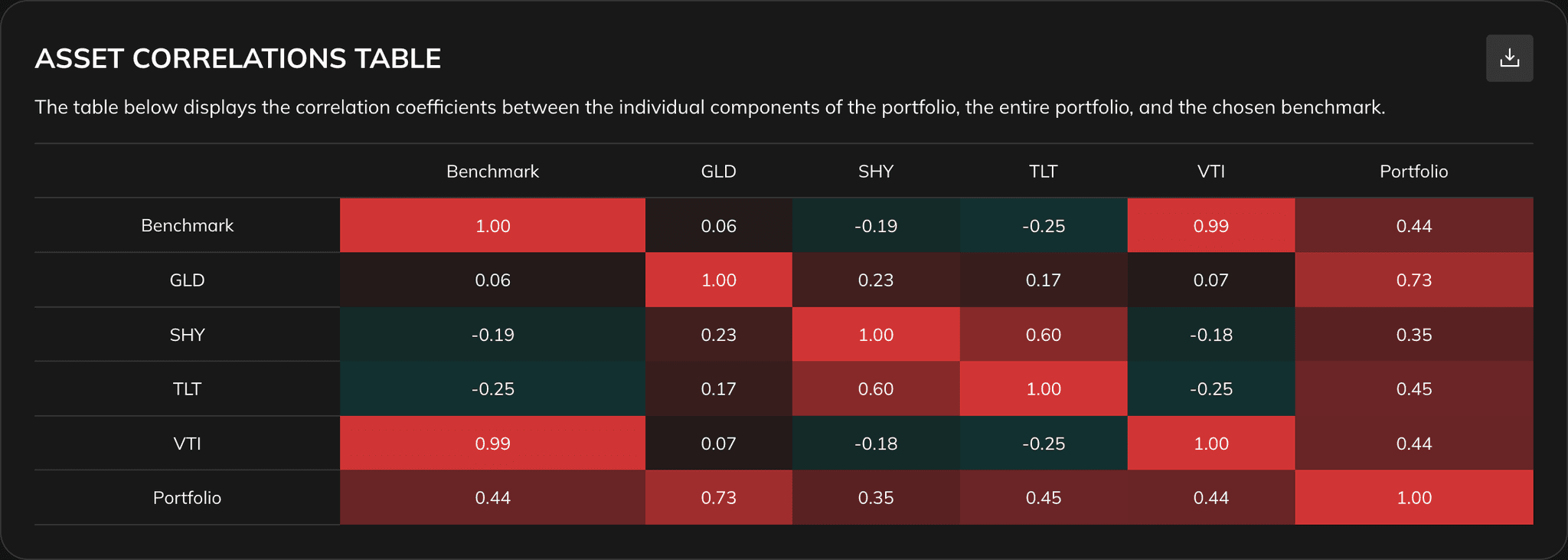
Task: Click the VTI row label
Action: pos(187,443)
